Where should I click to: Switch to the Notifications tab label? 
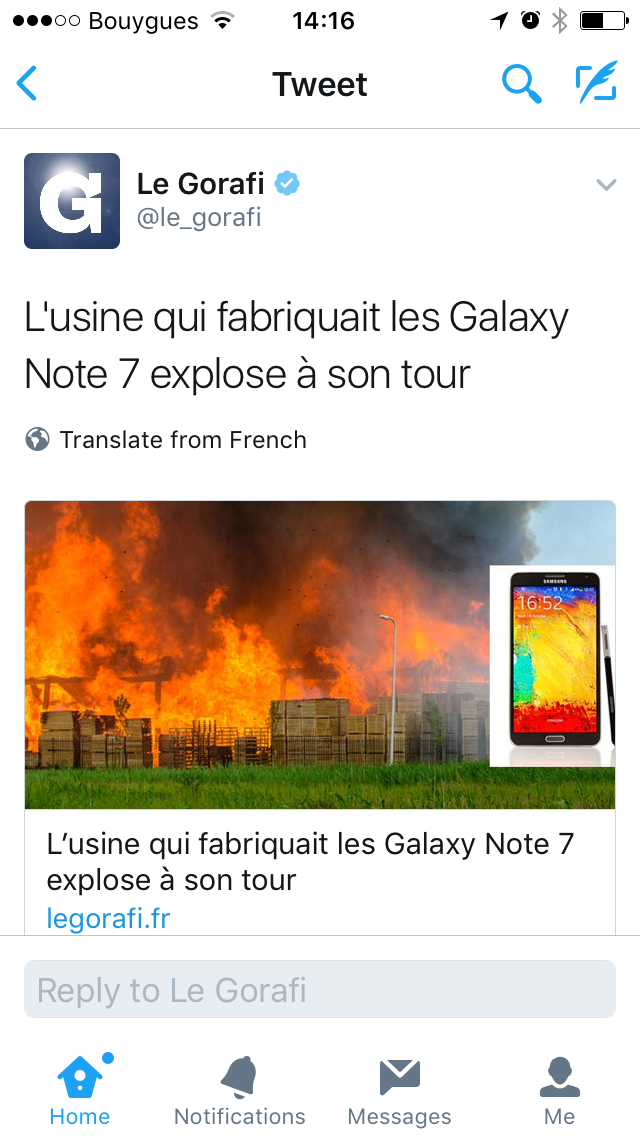239,1116
